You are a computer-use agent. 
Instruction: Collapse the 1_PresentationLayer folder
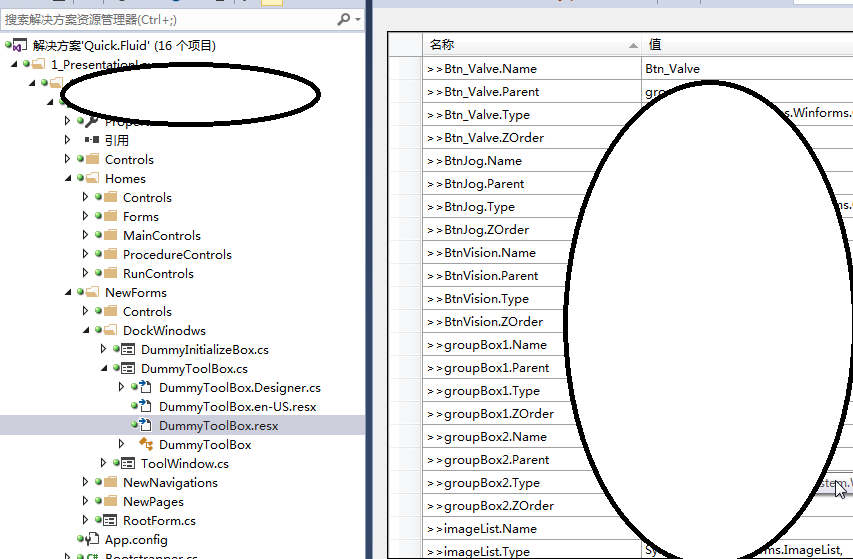(15, 64)
